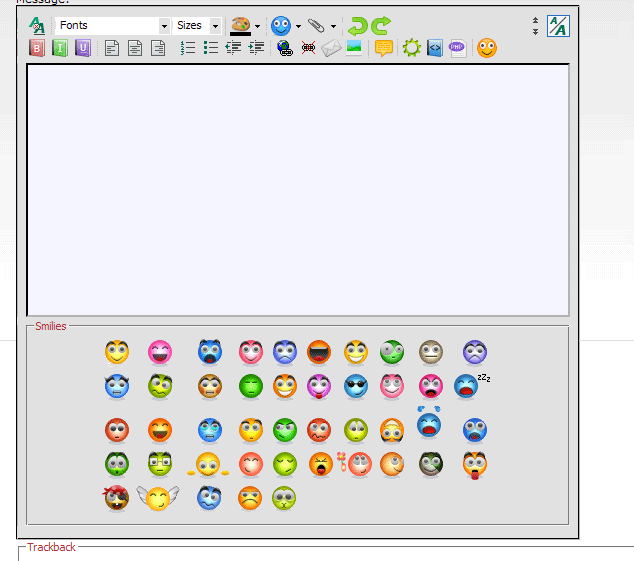Insert the winged angel smilie
The image size is (634, 561).
point(158,498)
